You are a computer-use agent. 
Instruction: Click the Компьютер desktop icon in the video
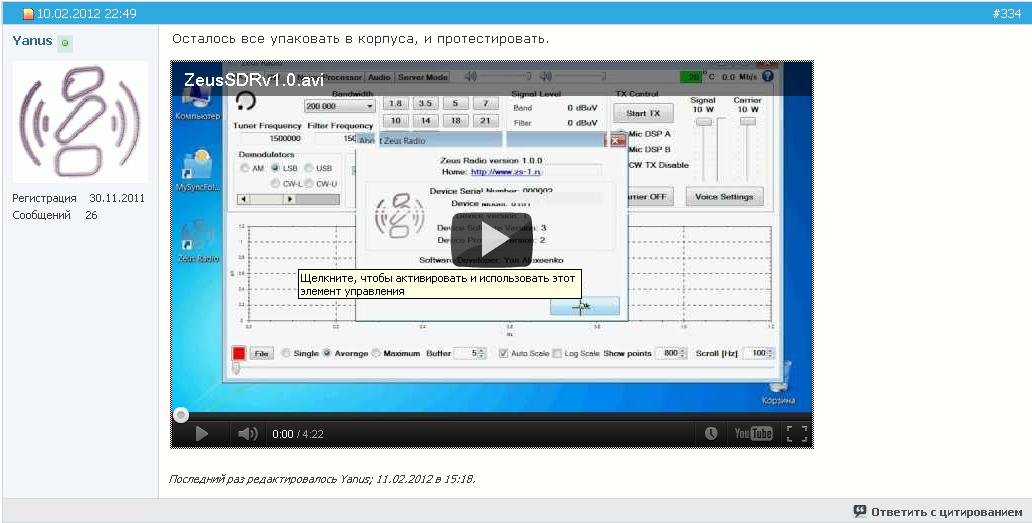[197, 104]
